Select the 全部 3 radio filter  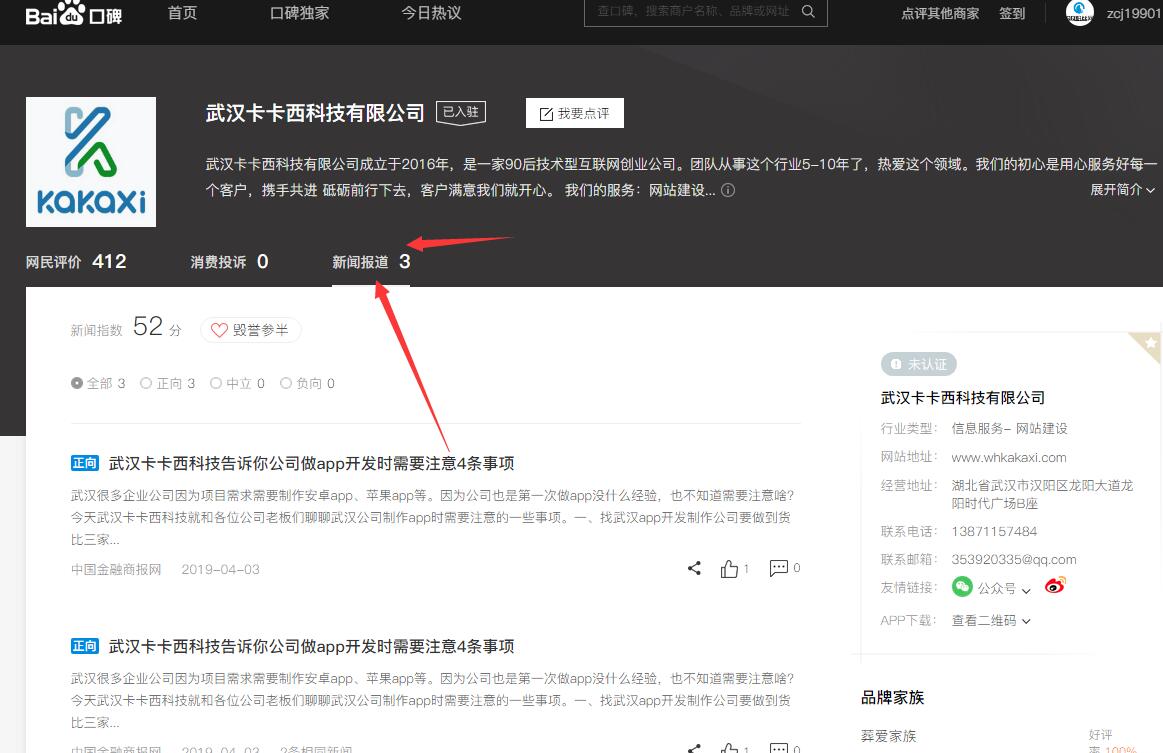tap(98, 384)
